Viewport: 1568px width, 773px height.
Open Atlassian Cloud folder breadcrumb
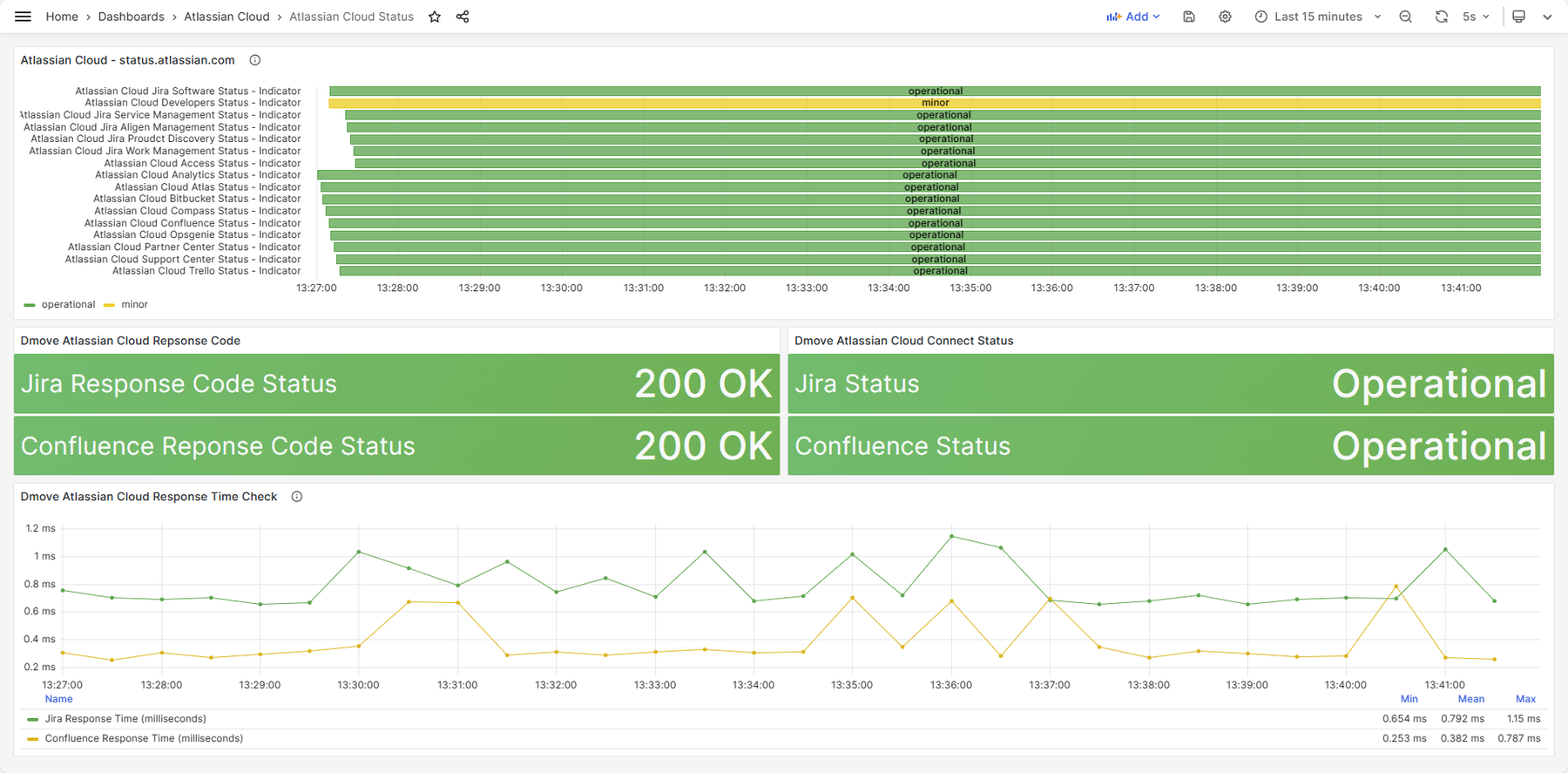(x=226, y=17)
